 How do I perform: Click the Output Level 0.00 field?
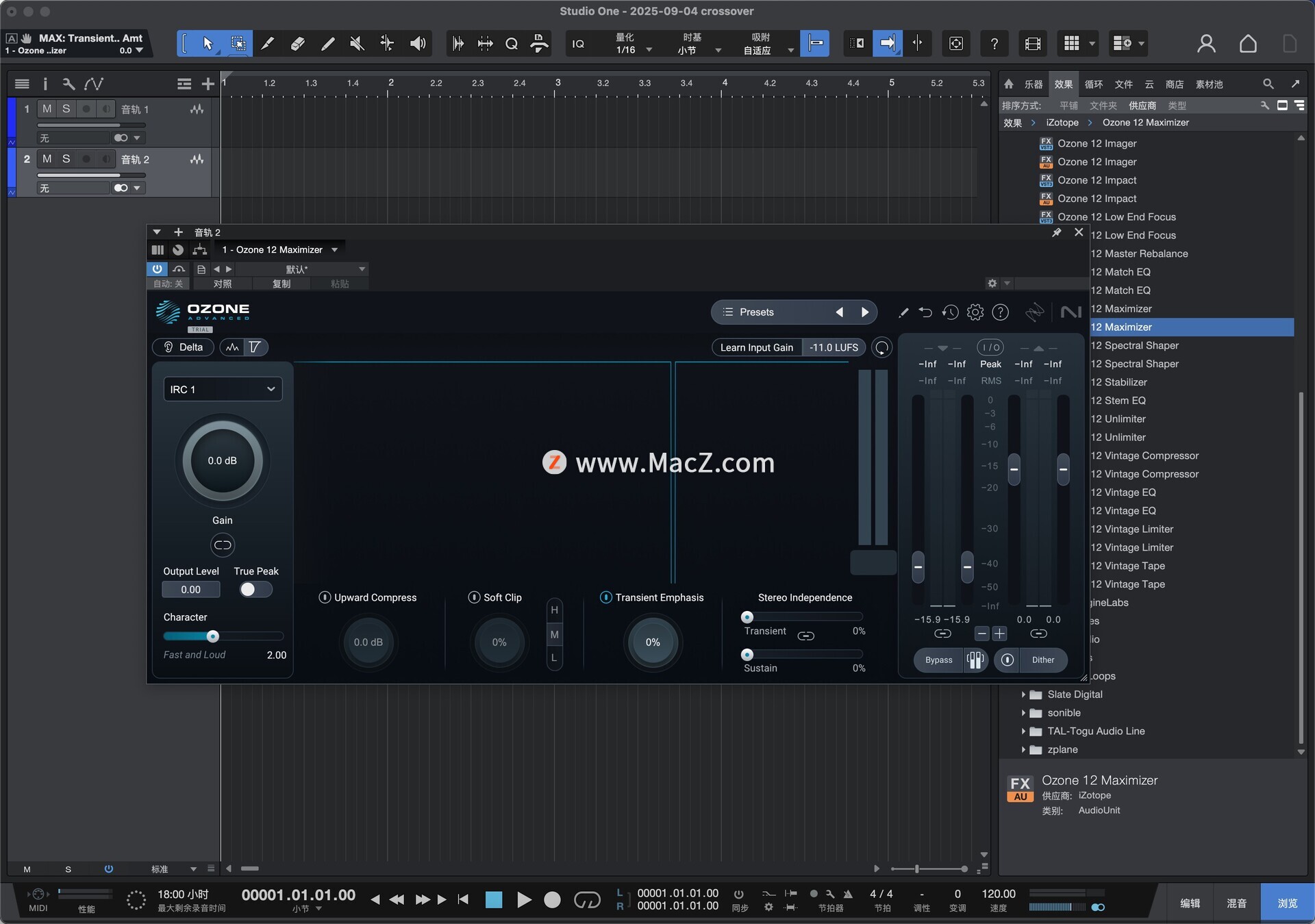click(191, 590)
